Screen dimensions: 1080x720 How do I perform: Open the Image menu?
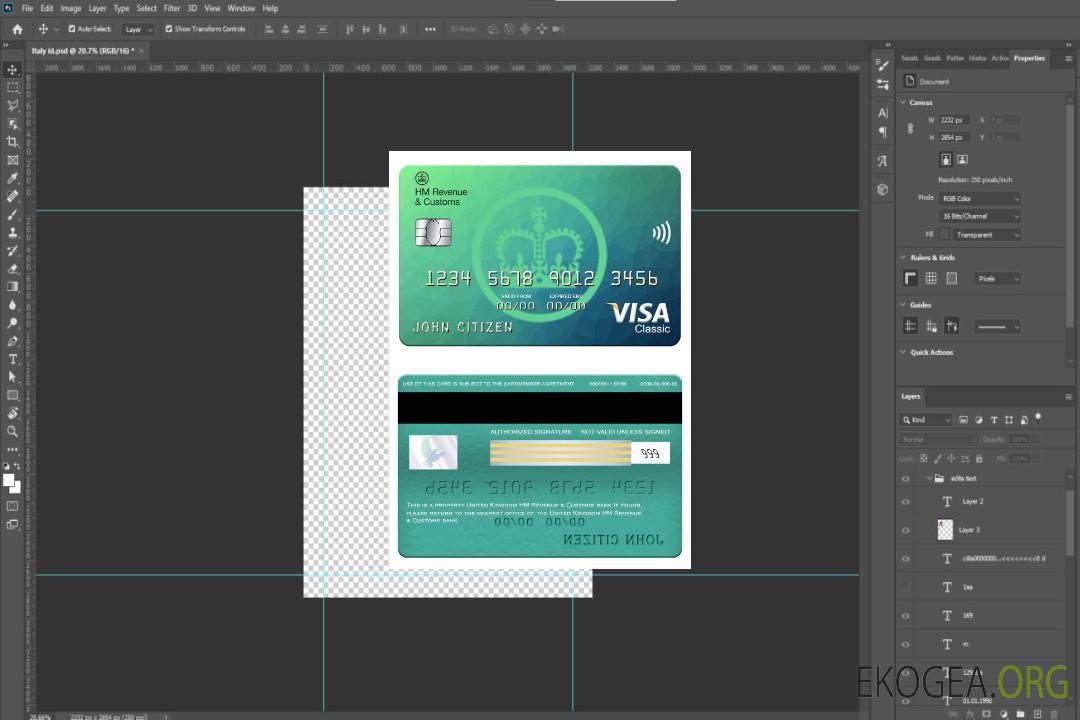71,8
